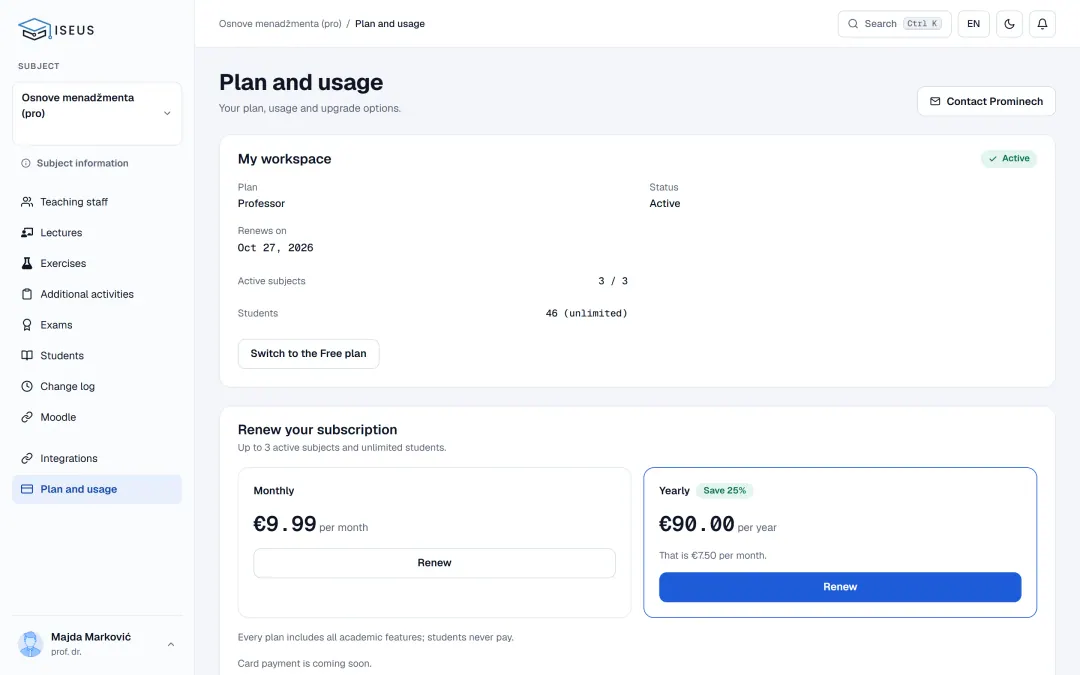Screen dimensions: 1080x675
Task: Click the notifications bell icon
Action: click(1042, 24)
